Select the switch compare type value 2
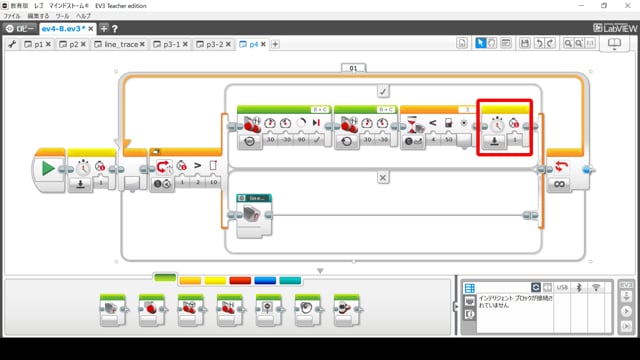 [x=198, y=182]
